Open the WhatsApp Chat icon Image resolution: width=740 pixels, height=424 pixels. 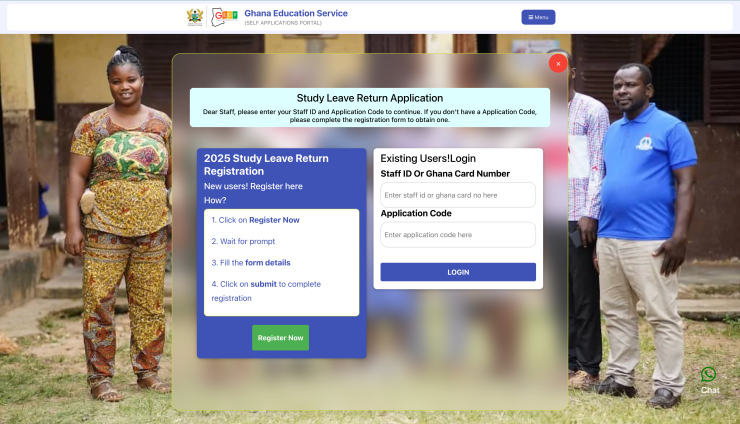coord(708,374)
